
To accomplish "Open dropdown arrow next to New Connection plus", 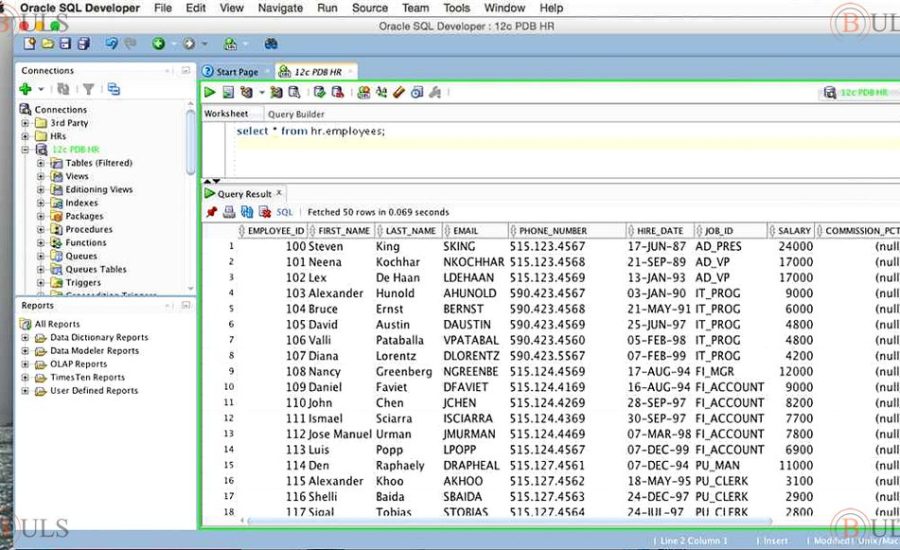I will (x=41, y=89).
